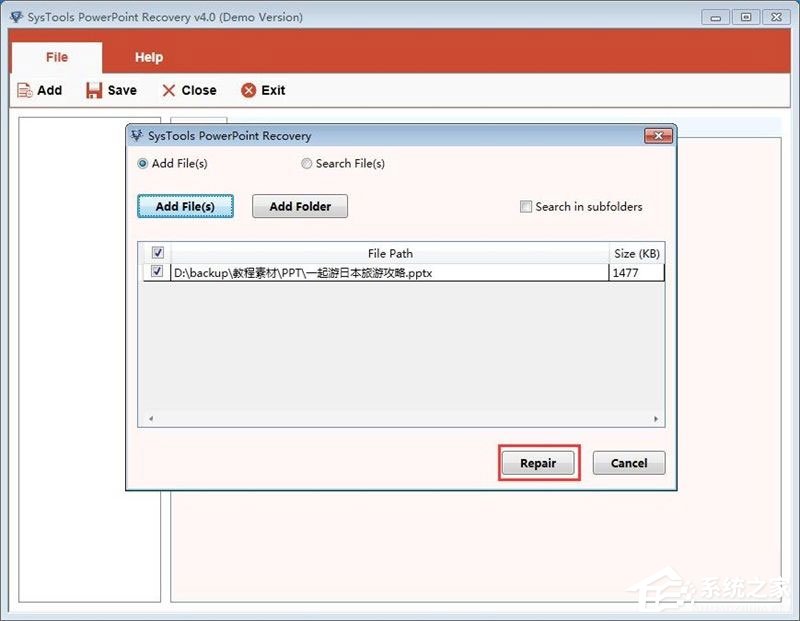The width and height of the screenshot is (800, 621).
Task: Open the Add File(s) file picker
Action: pyautogui.click(x=185, y=206)
